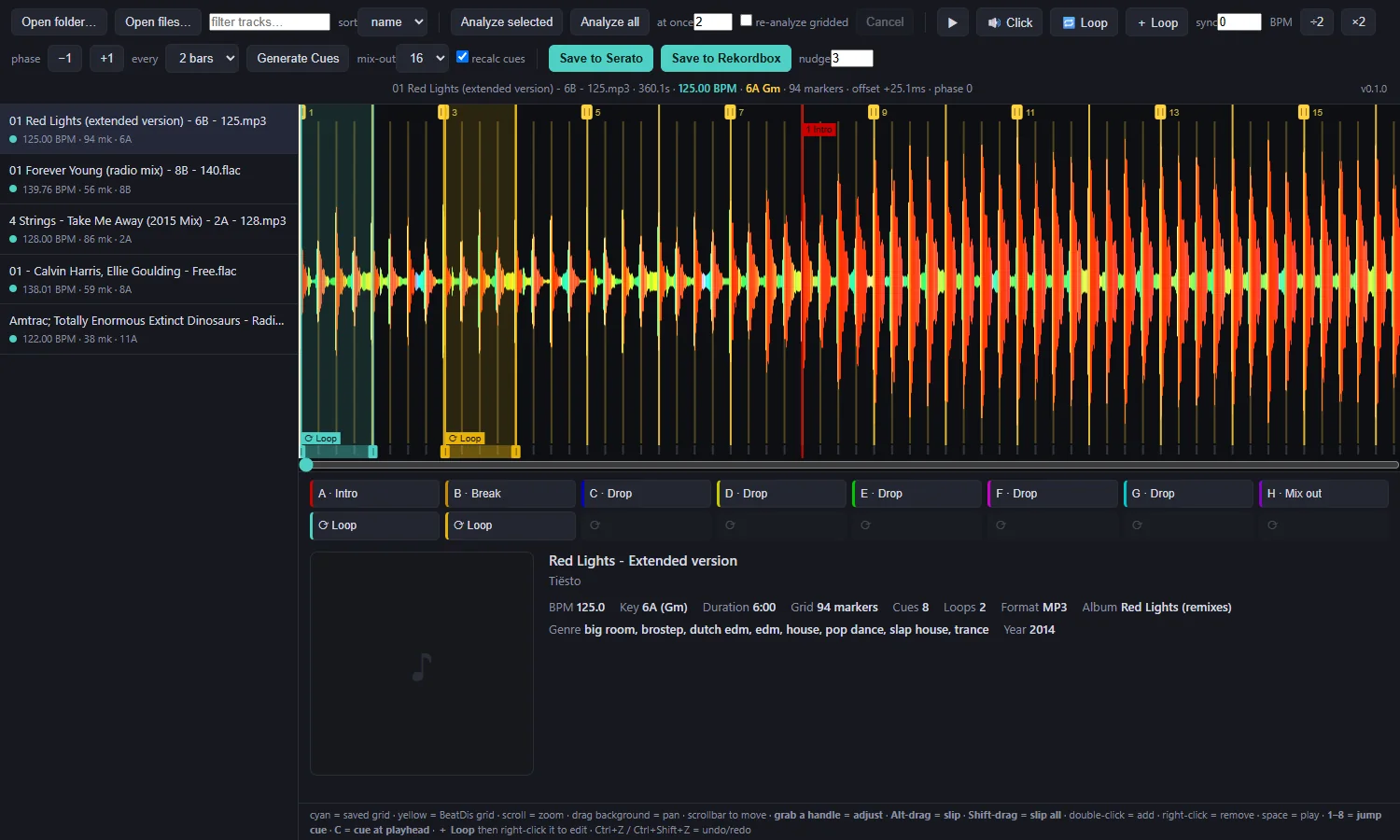
Task: Select track 4 Strings Take Me Away
Action: pyautogui.click(x=149, y=229)
